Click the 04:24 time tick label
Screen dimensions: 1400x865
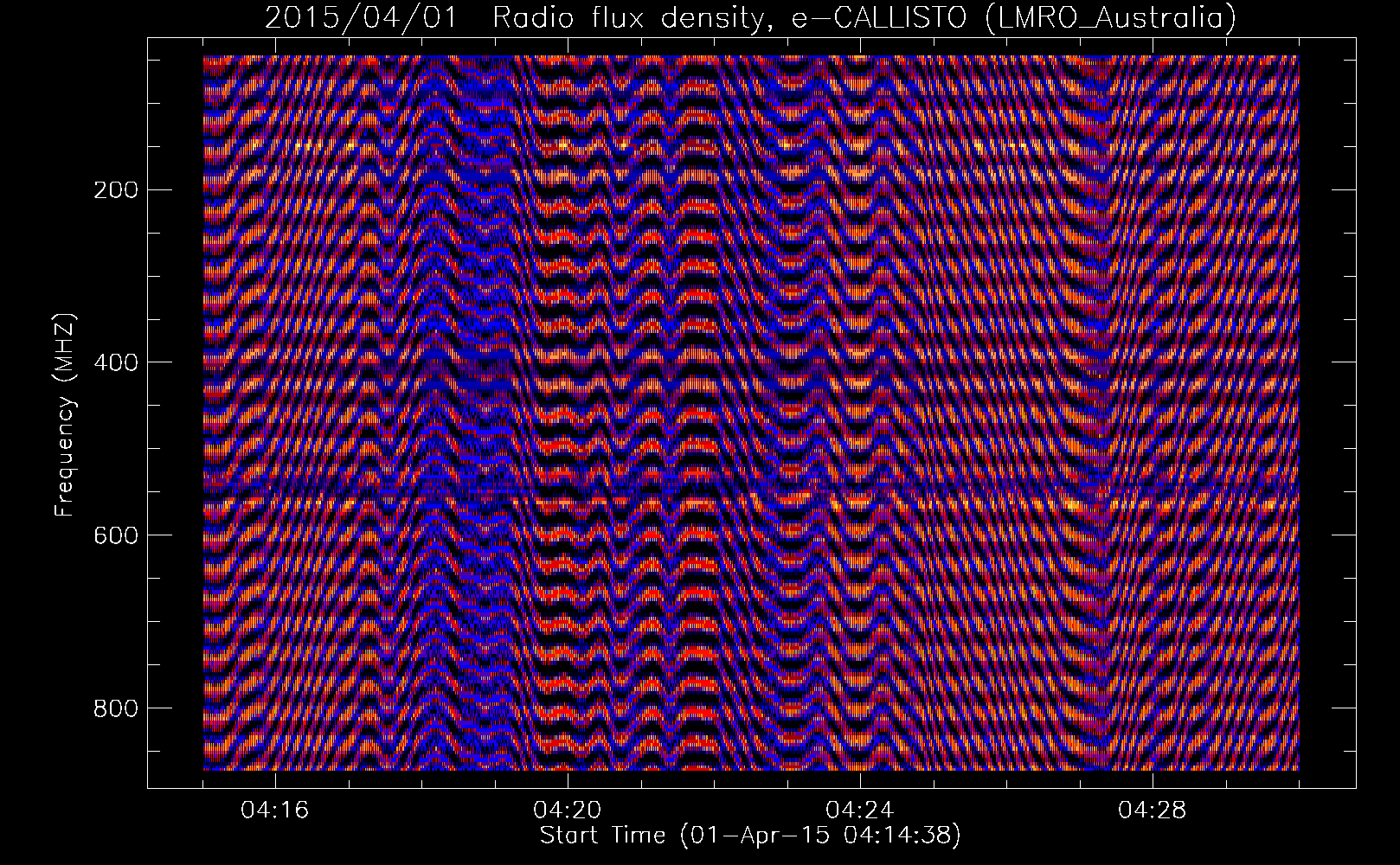[860, 811]
